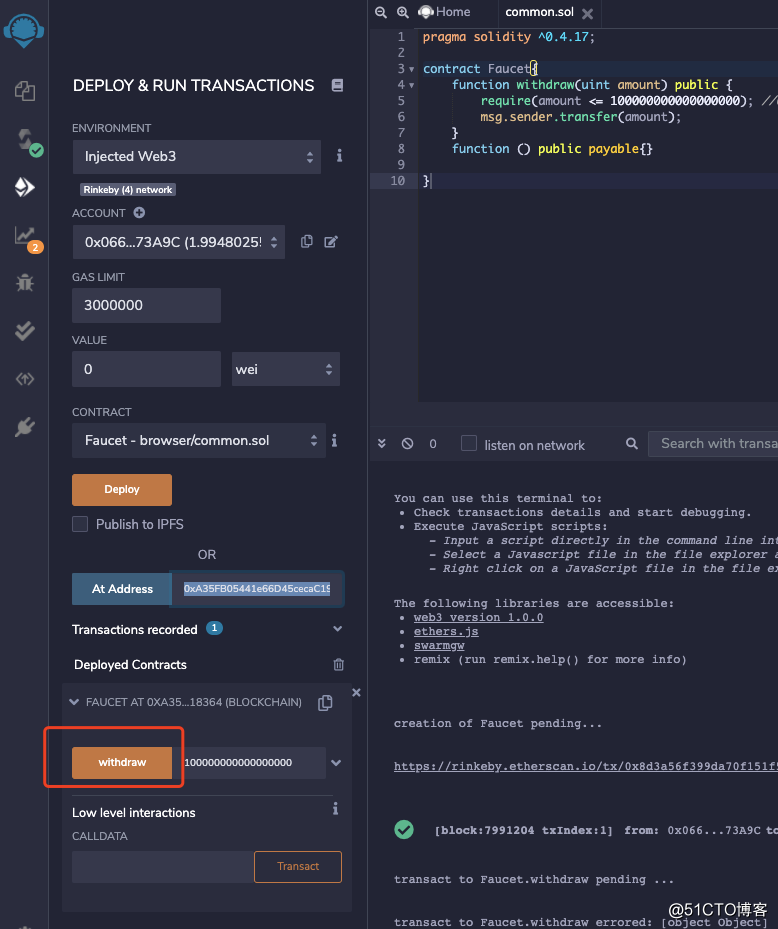Open the web3 version 1.0.0 link
Screen dimensions: 778x929
pyautogui.click(x=478, y=617)
